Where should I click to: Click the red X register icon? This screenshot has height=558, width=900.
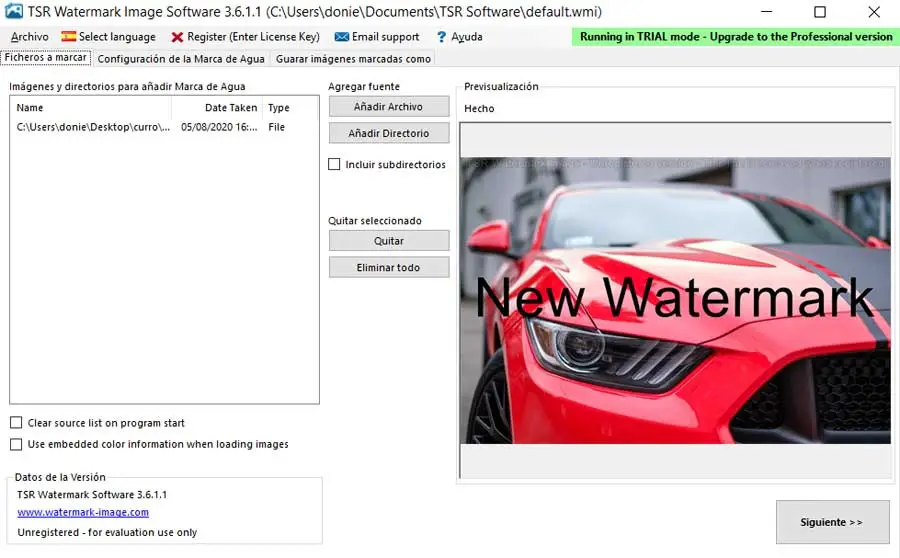point(177,37)
